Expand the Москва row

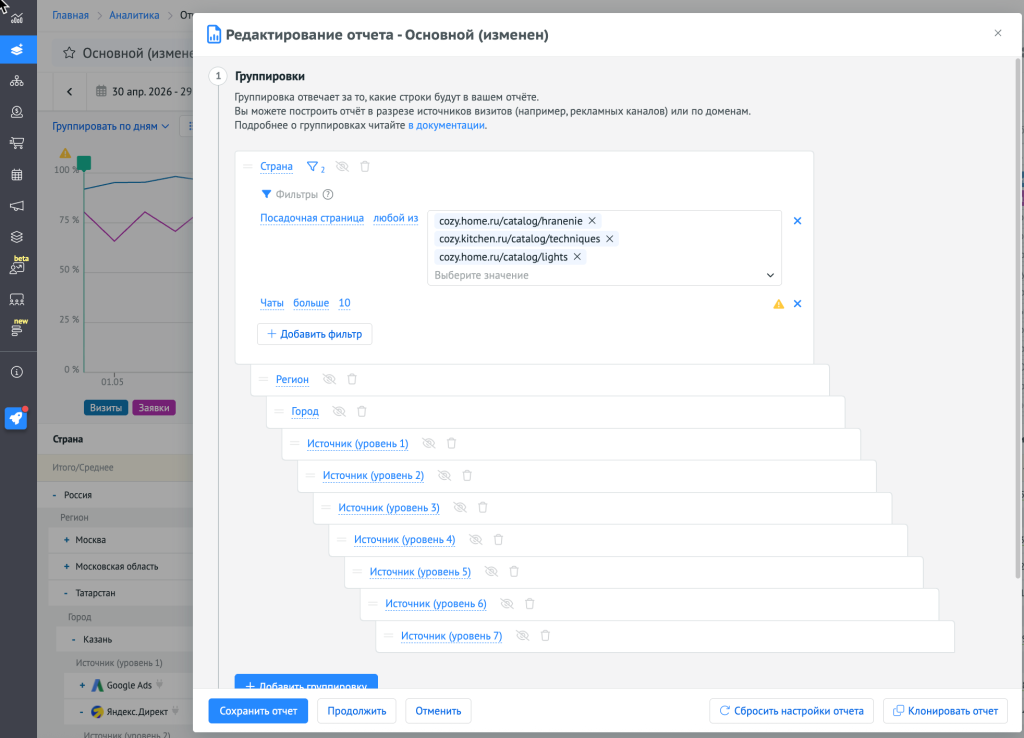pos(66,540)
